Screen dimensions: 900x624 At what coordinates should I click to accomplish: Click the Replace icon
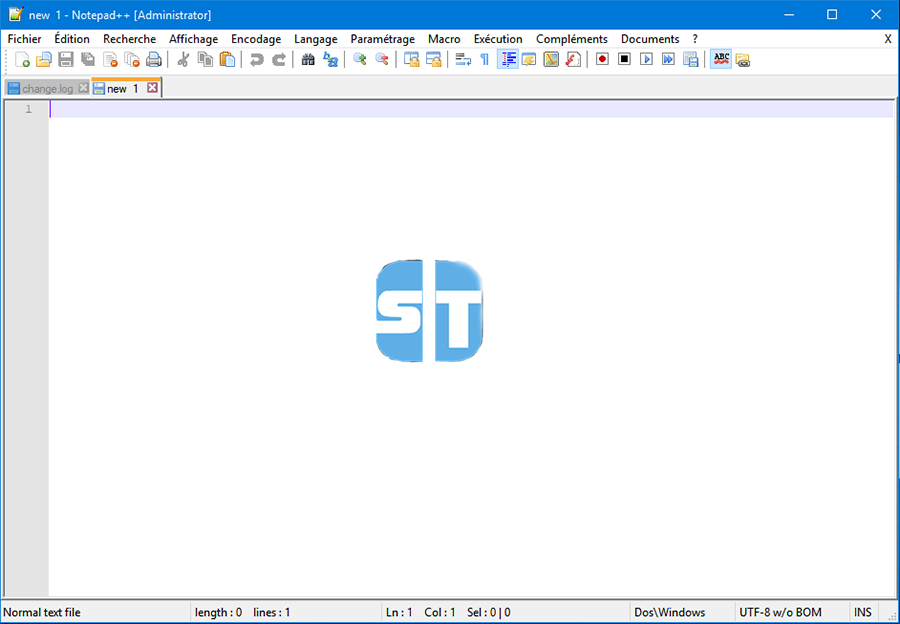pyautogui.click(x=330, y=59)
